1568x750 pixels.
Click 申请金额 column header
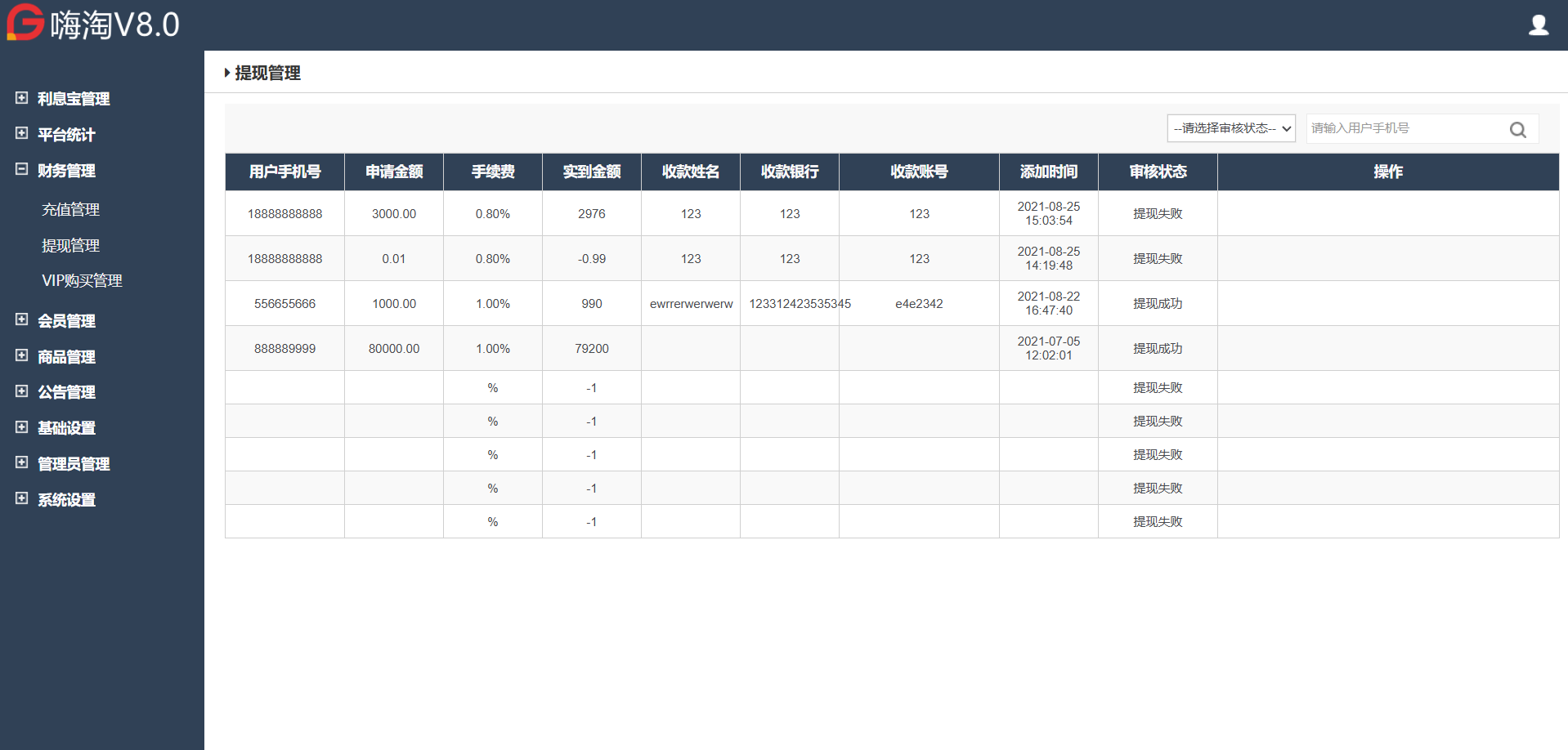[394, 172]
